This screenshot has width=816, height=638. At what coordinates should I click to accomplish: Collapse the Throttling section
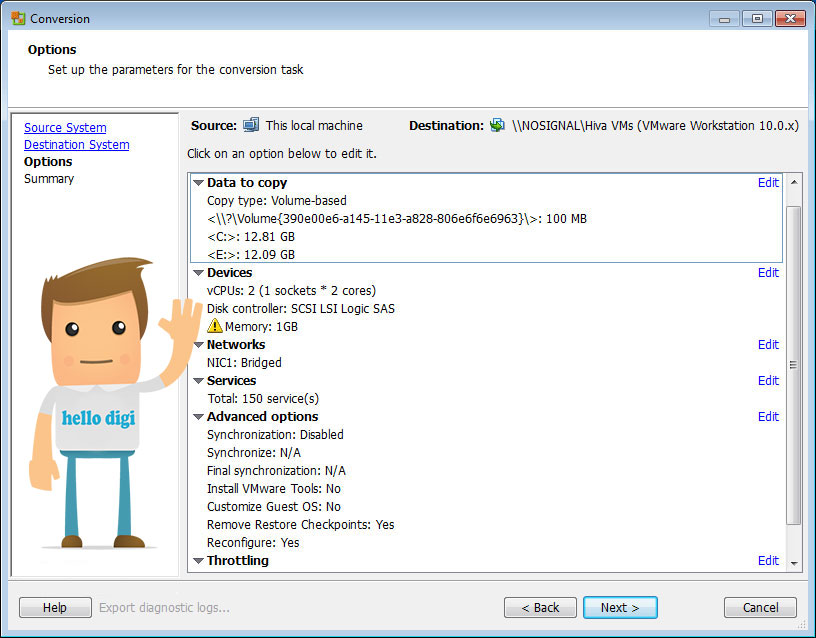pyautogui.click(x=198, y=560)
